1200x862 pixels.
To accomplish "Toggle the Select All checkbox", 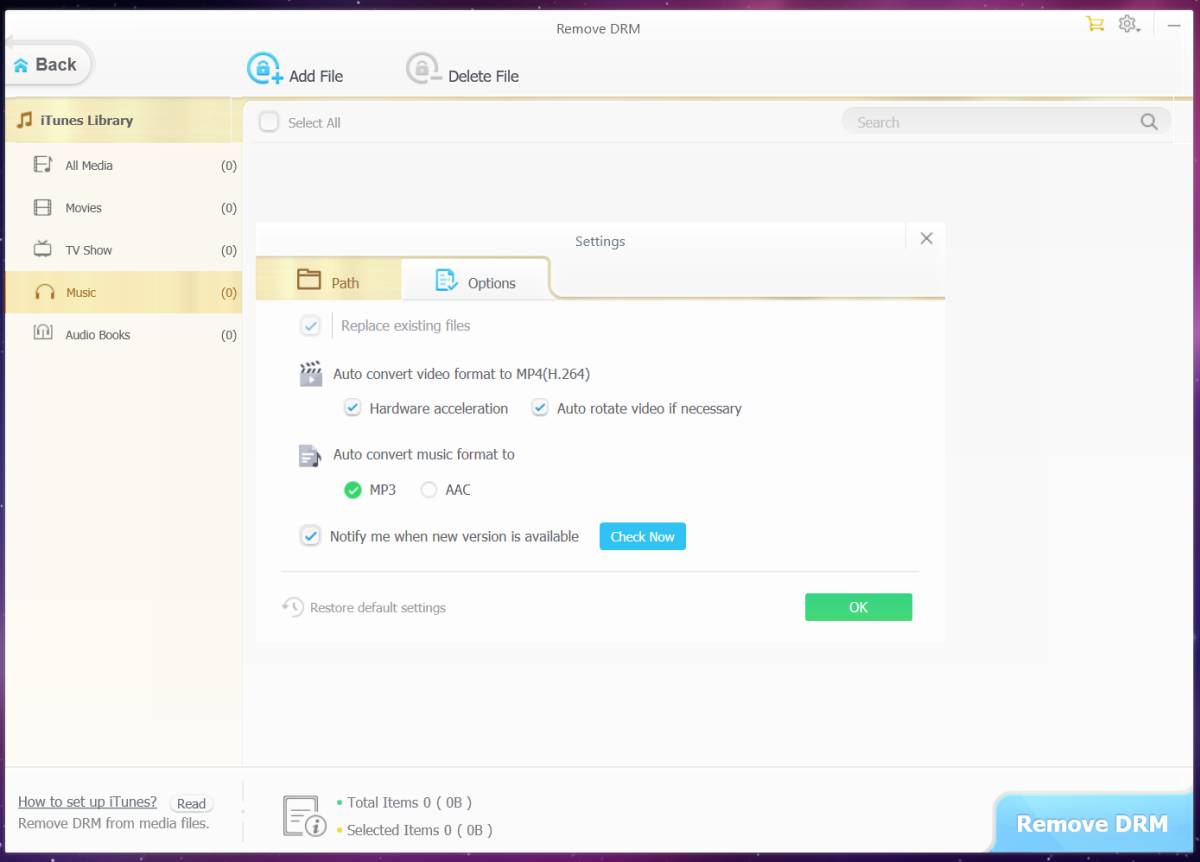I will (x=268, y=122).
